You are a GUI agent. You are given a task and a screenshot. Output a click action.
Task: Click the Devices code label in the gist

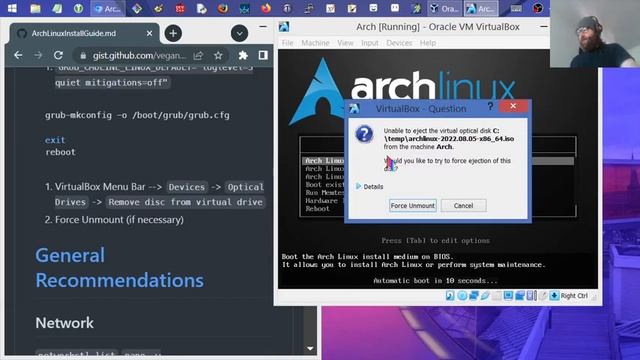(x=187, y=187)
